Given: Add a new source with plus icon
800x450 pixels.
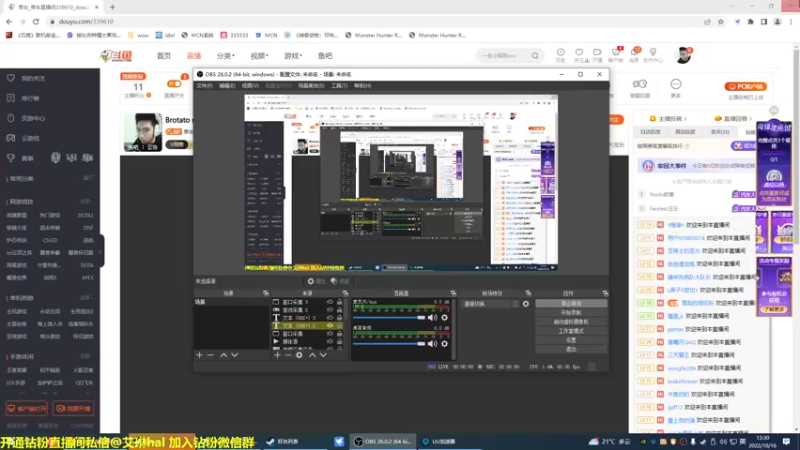Looking at the screenshot, I should [x=277, y=355].
